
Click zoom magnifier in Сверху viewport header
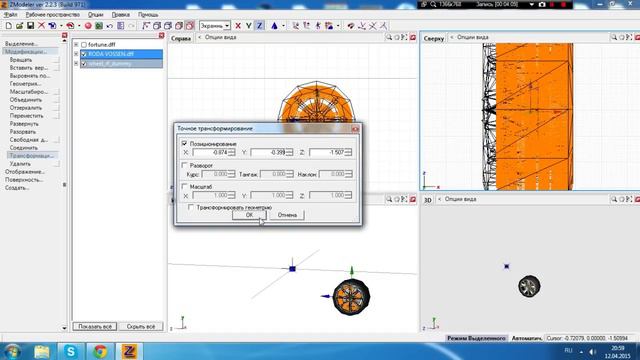coord(613,38)
